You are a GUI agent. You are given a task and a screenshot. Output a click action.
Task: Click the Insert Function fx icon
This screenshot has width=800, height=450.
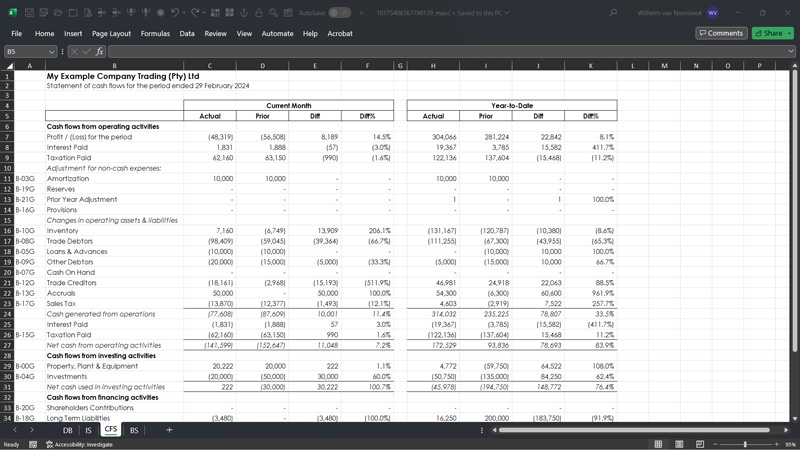point(99,52)
